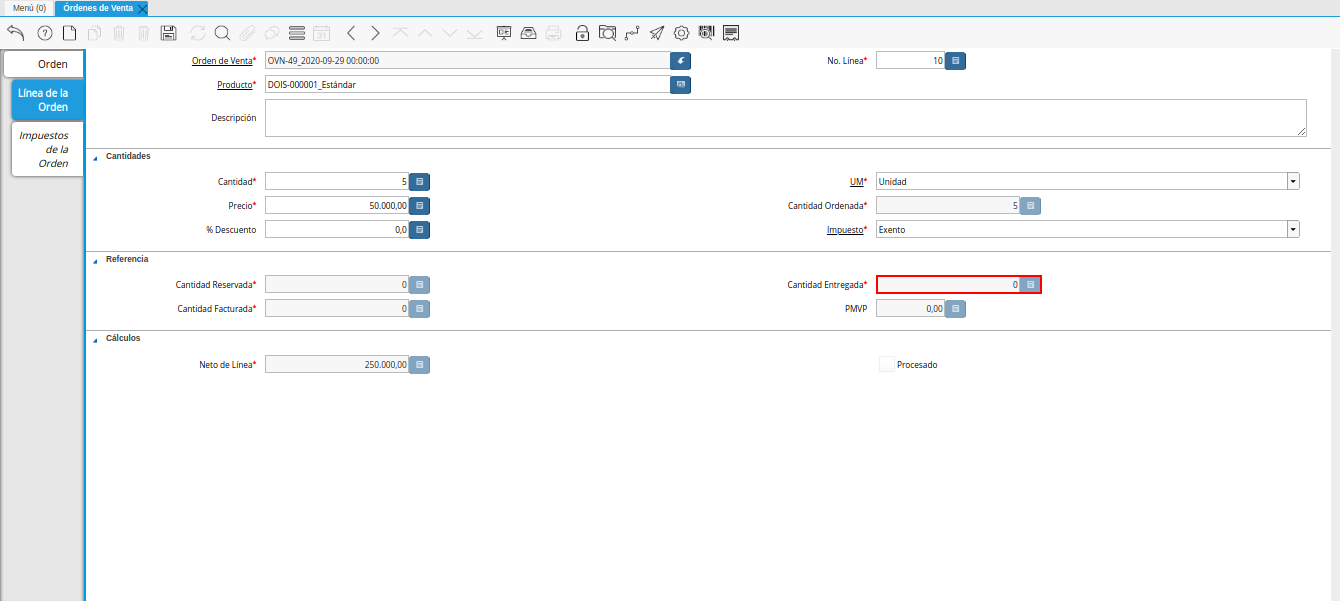Open the Attachment paperclip icon
The image size is (1340, 601).
tap(247, 33)
